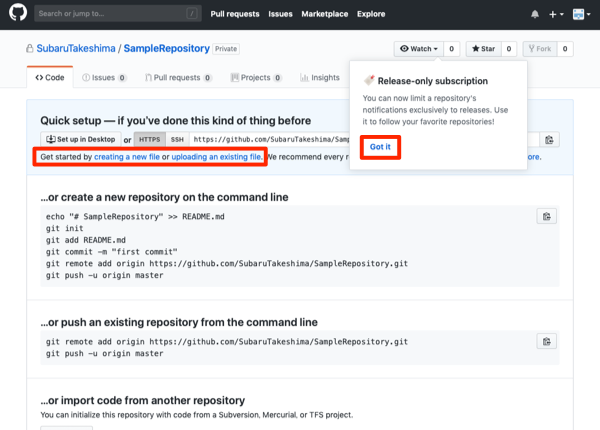Image resolution: width=600 pixels, height=430 pixels.
Task: Click the stargazers count next to Star
Action: tap(509, 49)
